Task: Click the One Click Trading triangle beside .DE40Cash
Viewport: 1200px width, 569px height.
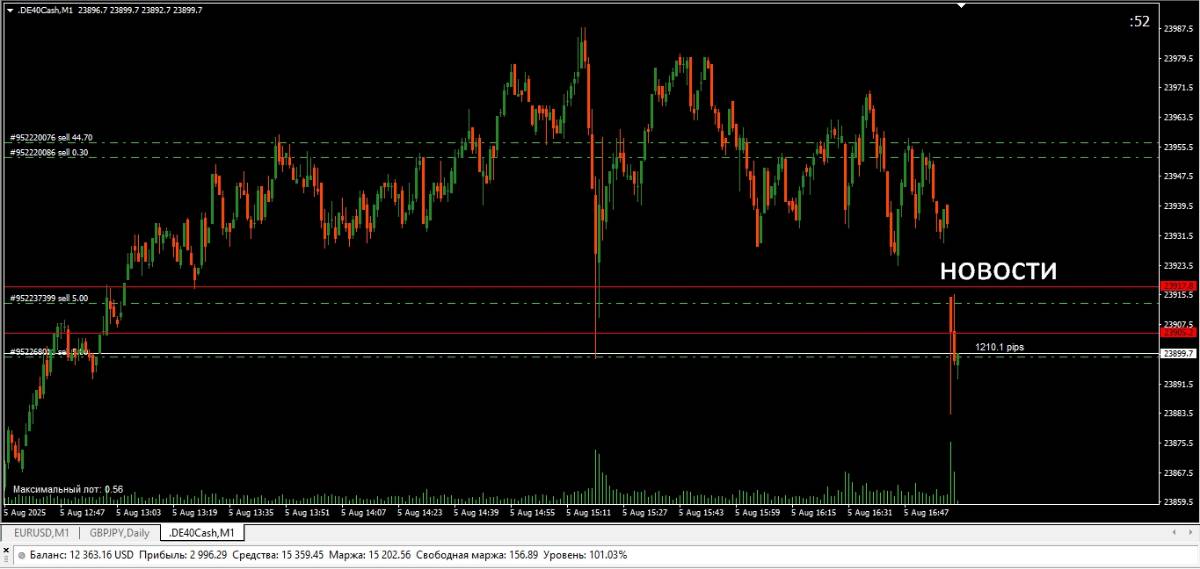Action: tap(9, 9)
